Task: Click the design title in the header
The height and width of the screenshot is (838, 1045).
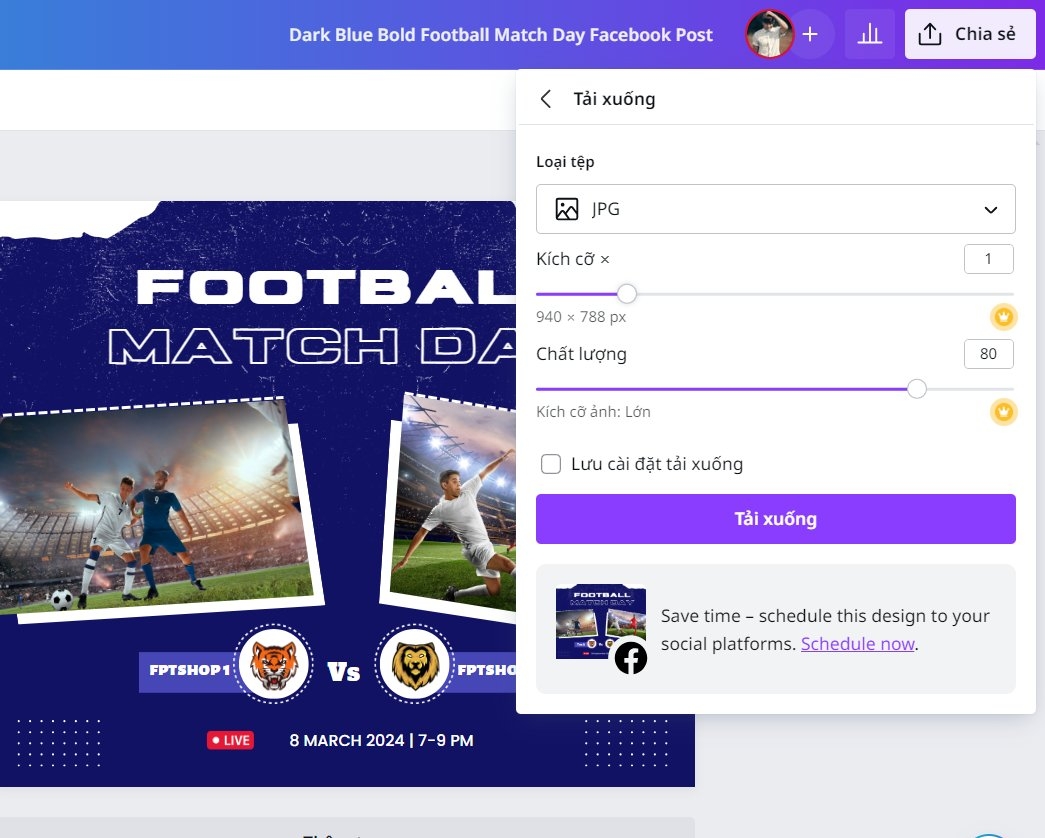Action: [501, 35]
